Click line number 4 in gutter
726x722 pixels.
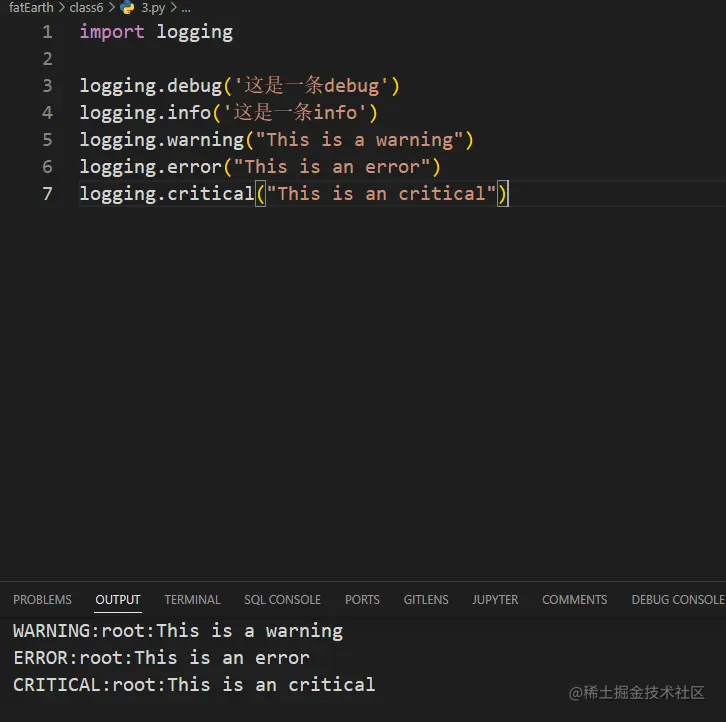(x=47, y=113)
